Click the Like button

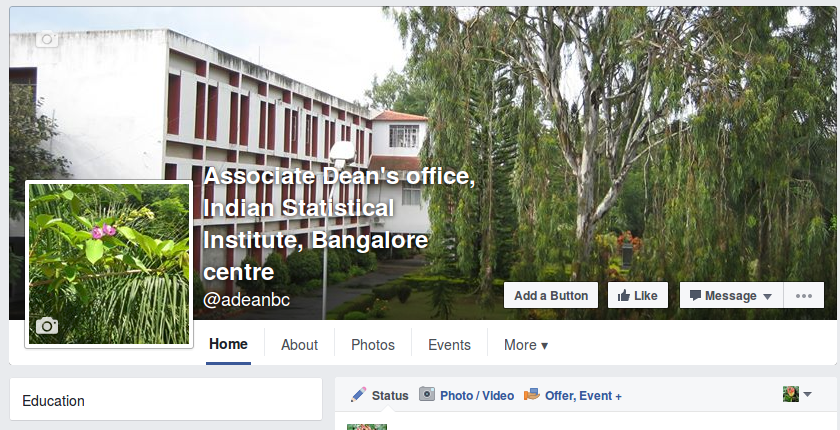click(x=638, y=295)
